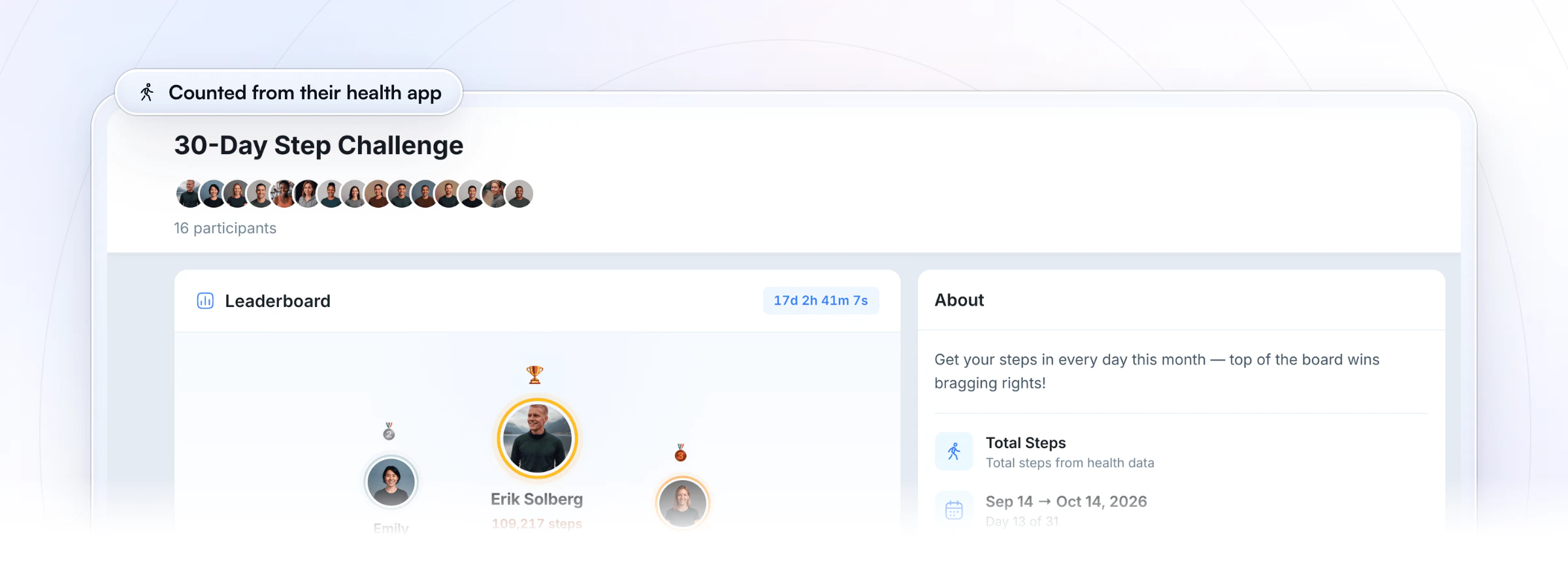
Task: Click the 'Day 13 of 31' text
Action: tap(1022, 521)
